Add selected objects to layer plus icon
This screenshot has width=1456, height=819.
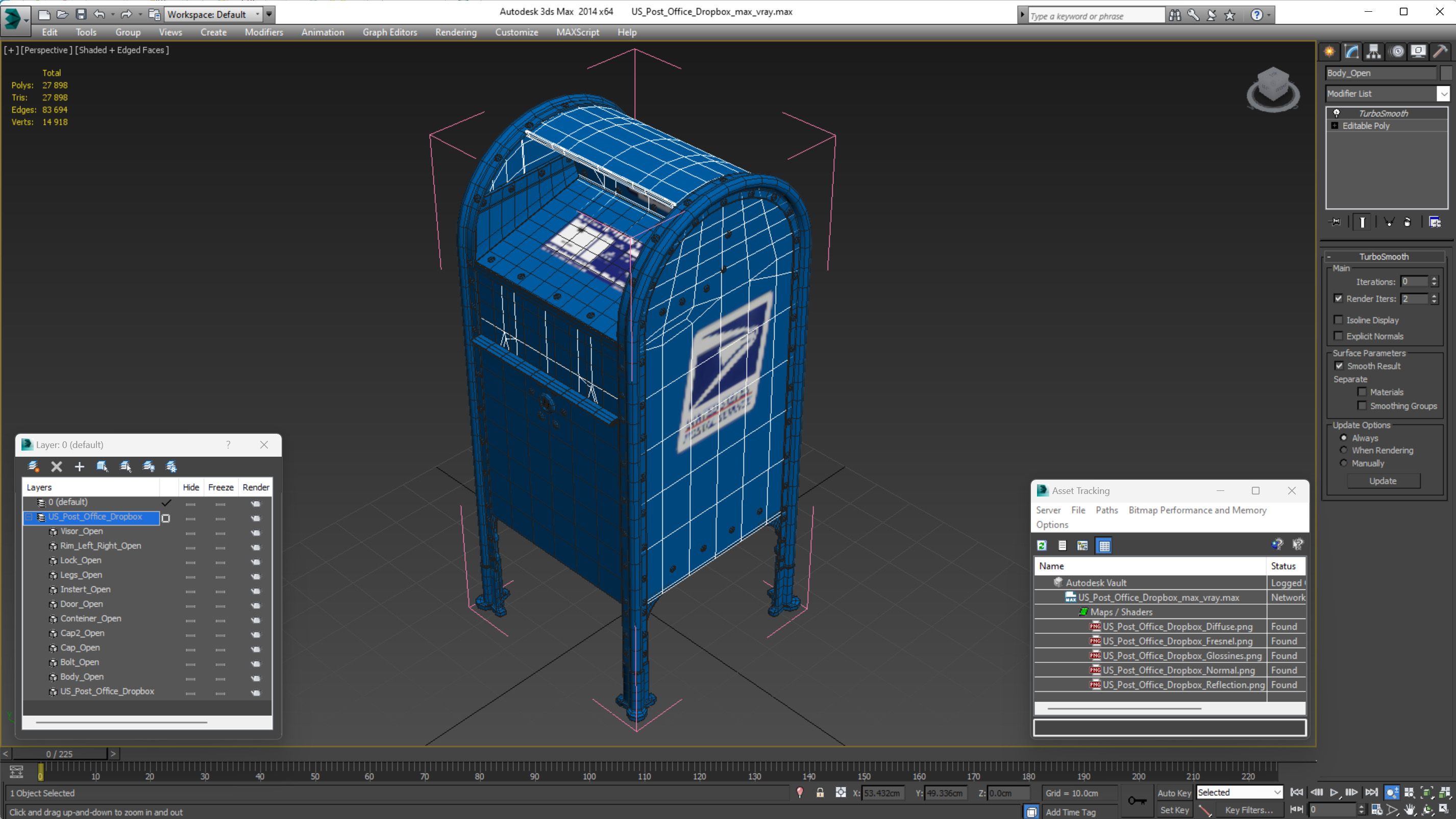pos(79,466)
